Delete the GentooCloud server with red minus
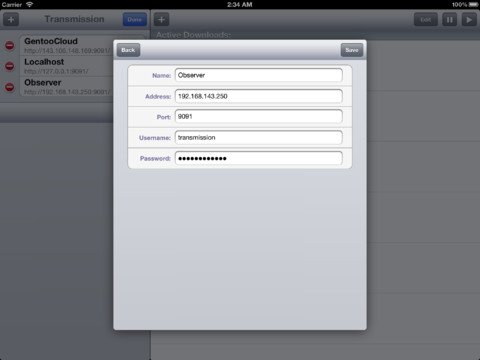The height and width of the screenshot is (360, 480). click(10, 45)
